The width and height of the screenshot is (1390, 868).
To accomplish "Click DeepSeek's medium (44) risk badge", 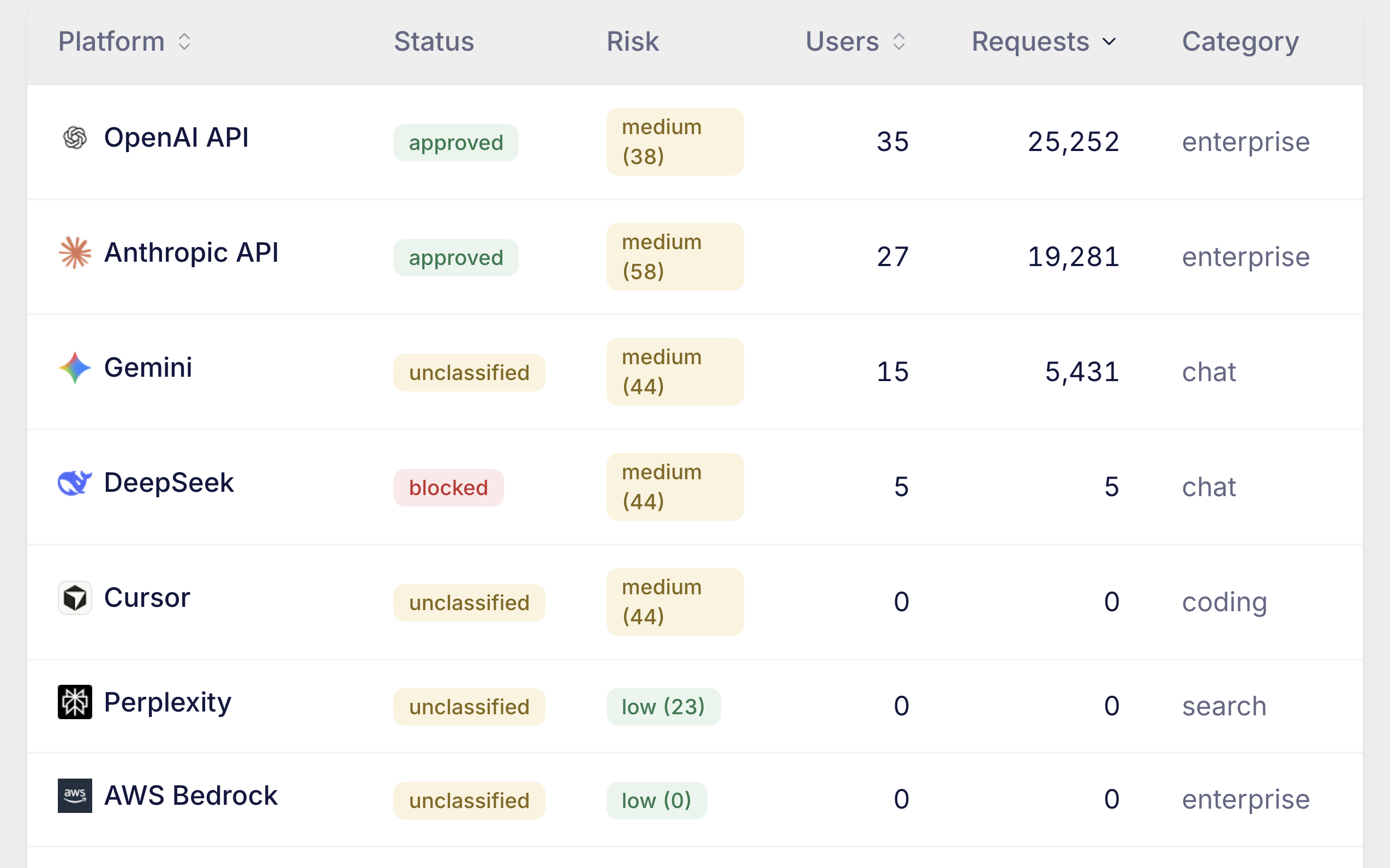I will (675, 487).
